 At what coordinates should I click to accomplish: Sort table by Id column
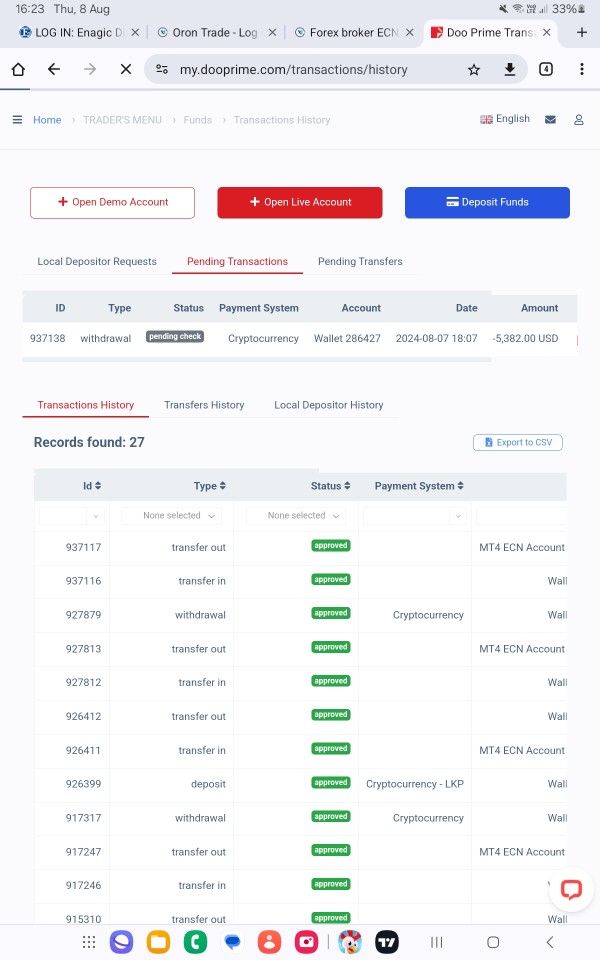pos(92,486)
